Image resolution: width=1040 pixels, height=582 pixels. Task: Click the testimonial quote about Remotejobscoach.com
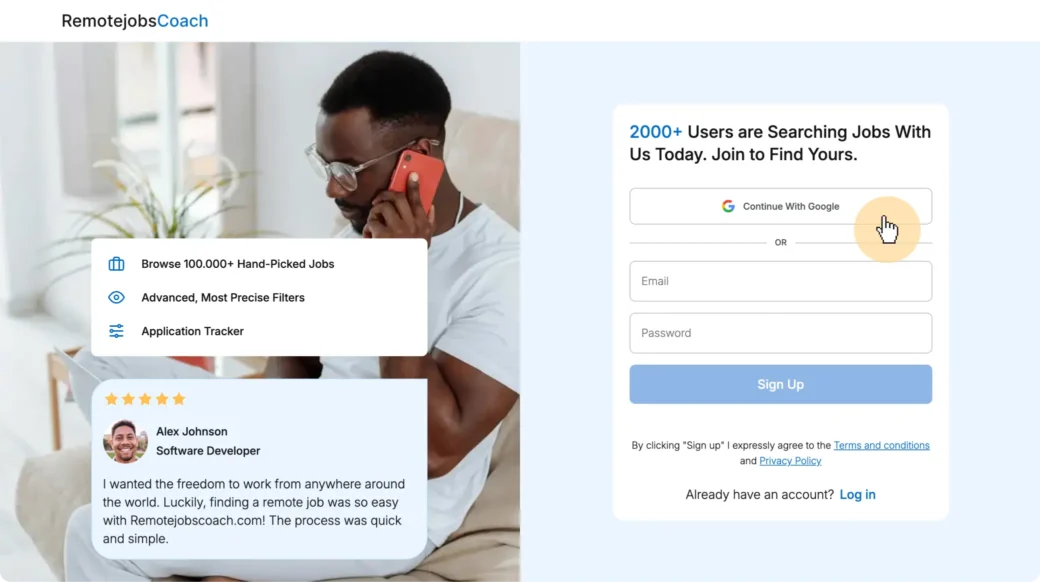254,511
